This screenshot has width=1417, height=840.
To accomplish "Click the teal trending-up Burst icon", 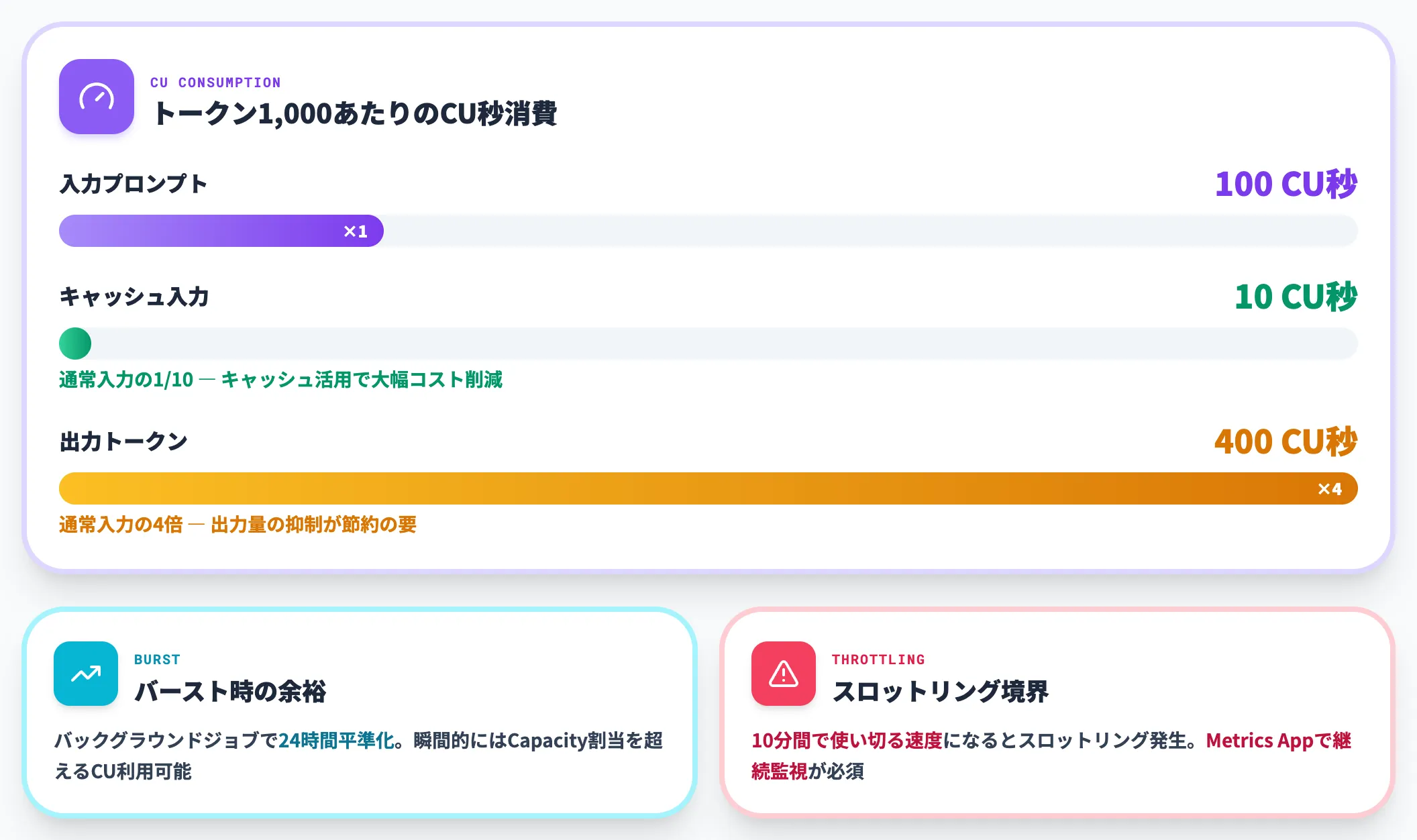I will click(86, 674).
